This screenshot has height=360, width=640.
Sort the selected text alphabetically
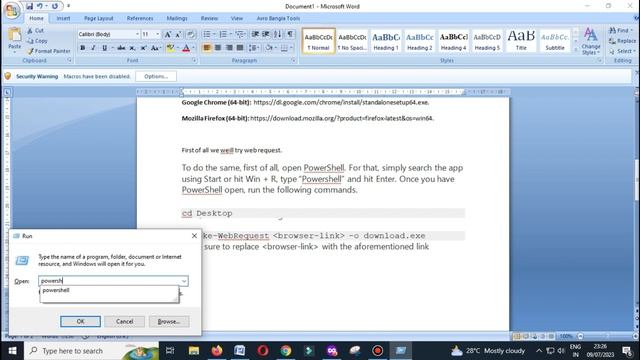pyautogui.click(x=278, y=34)
